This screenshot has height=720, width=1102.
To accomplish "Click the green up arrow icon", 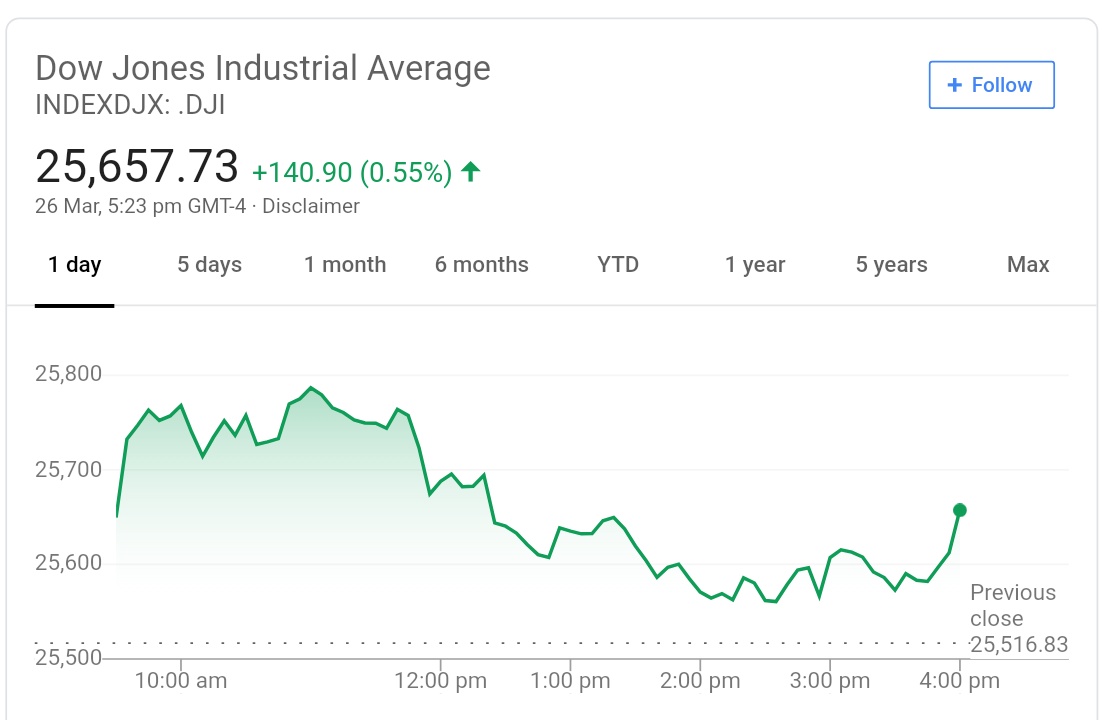I will (471, 172).
